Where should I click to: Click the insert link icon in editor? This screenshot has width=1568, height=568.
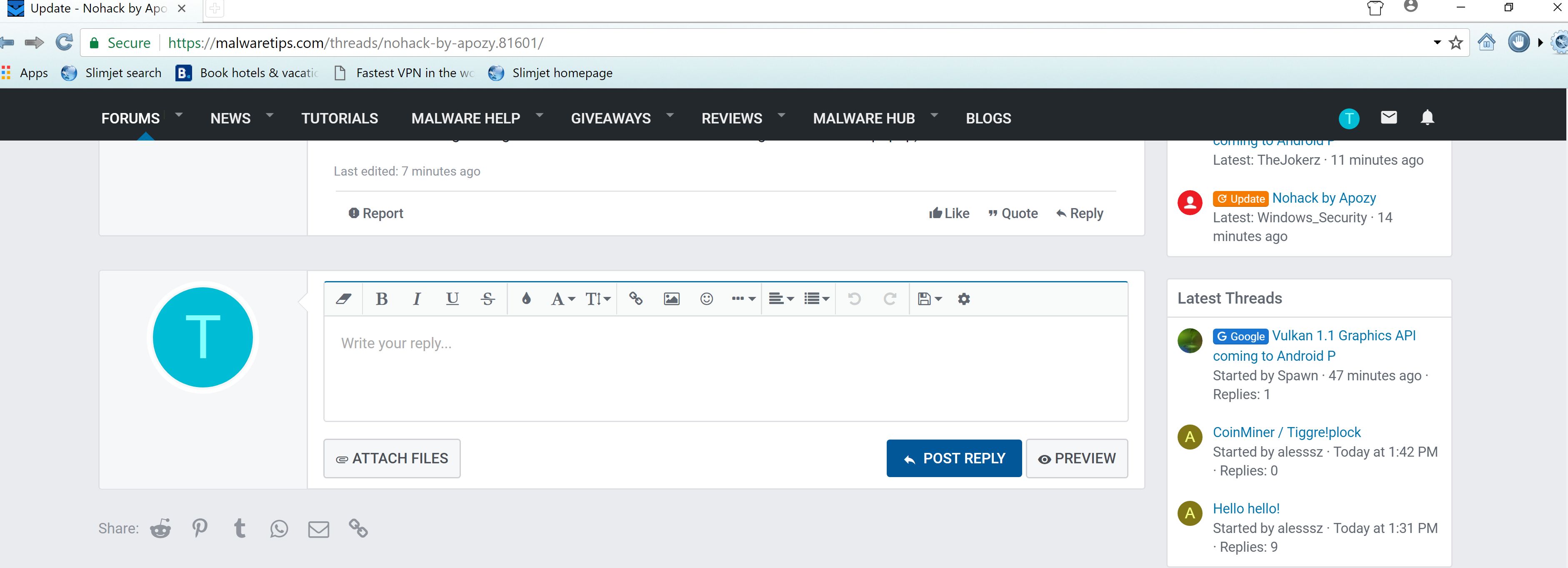[x=635, y=299]
